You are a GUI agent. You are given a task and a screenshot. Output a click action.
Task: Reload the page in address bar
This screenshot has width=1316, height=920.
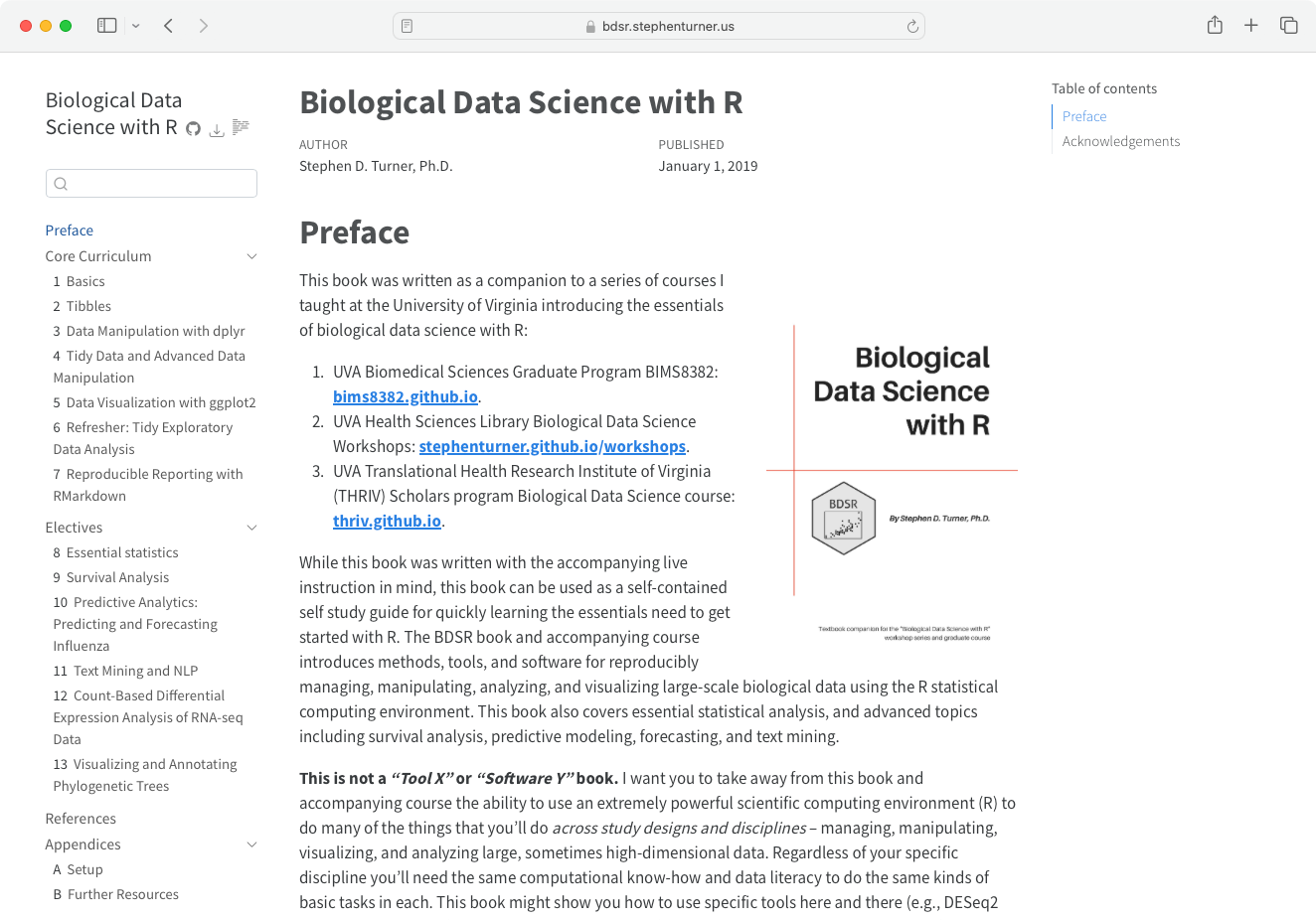coord(912,27)
